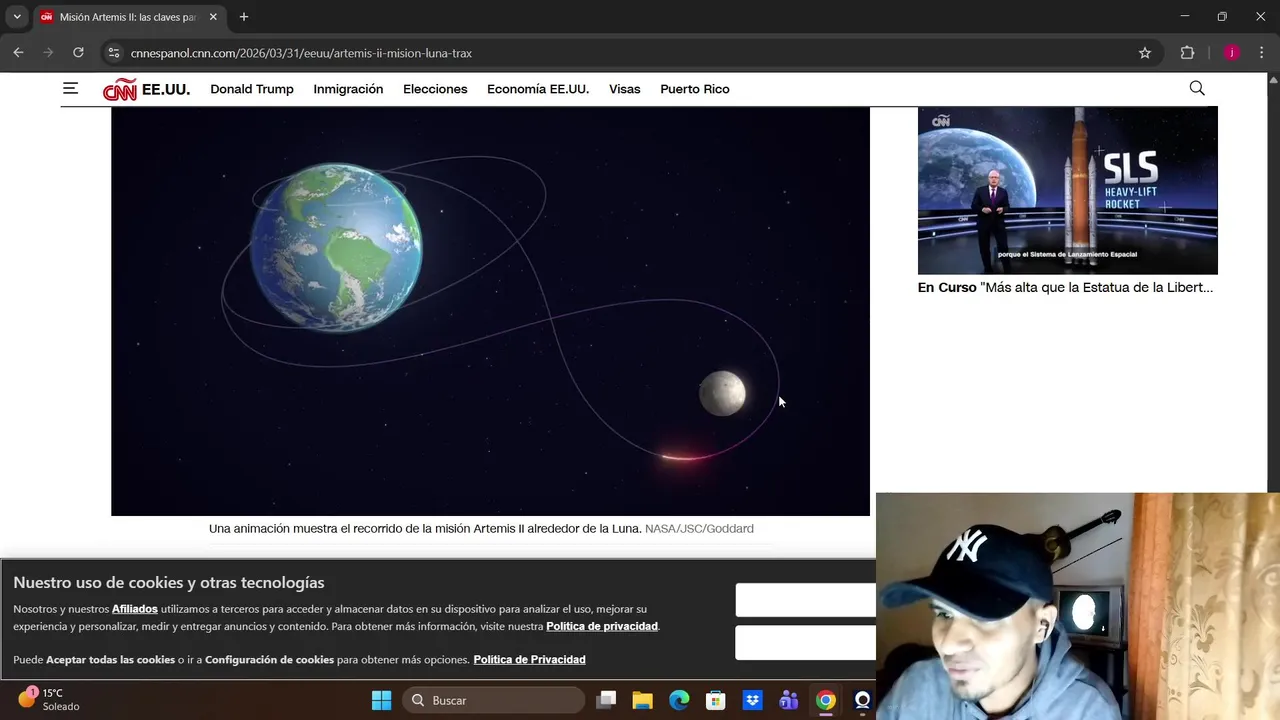1280x720 pixels.
Task: Click the Afiliados link in cookie notice
Action: click(x=135, y=608)
